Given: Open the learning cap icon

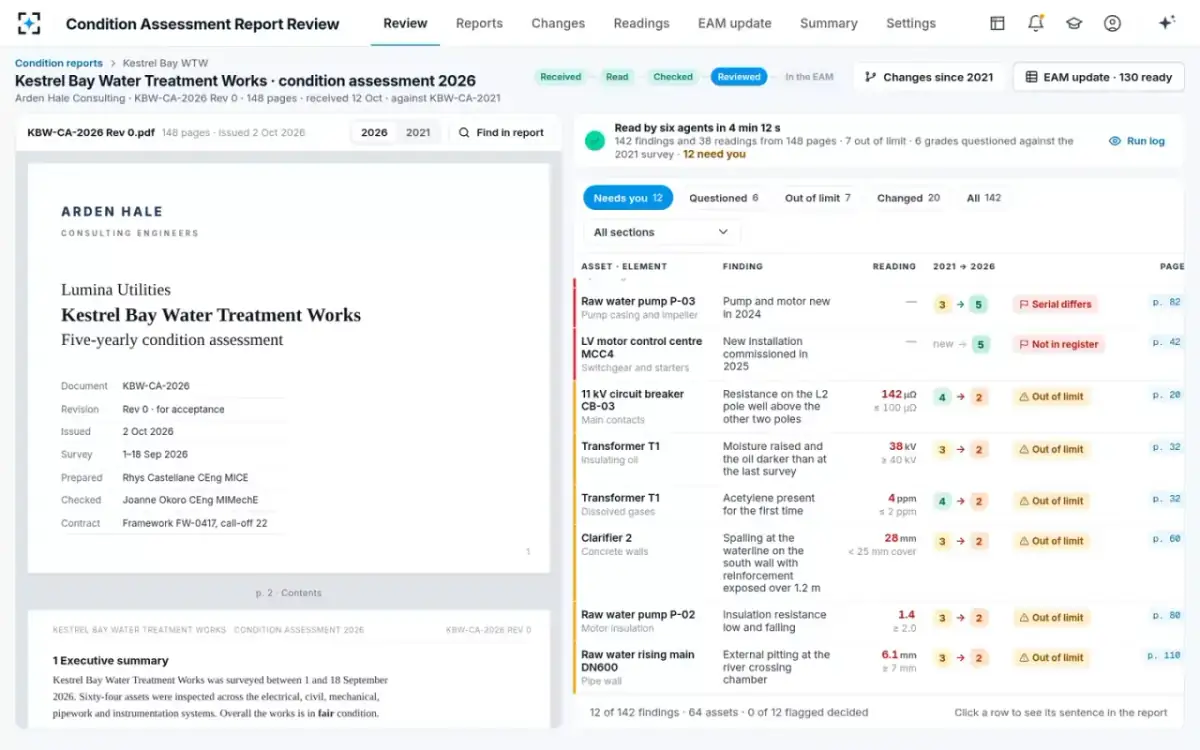Looking at the screenshot, I should click(1074, 23).
